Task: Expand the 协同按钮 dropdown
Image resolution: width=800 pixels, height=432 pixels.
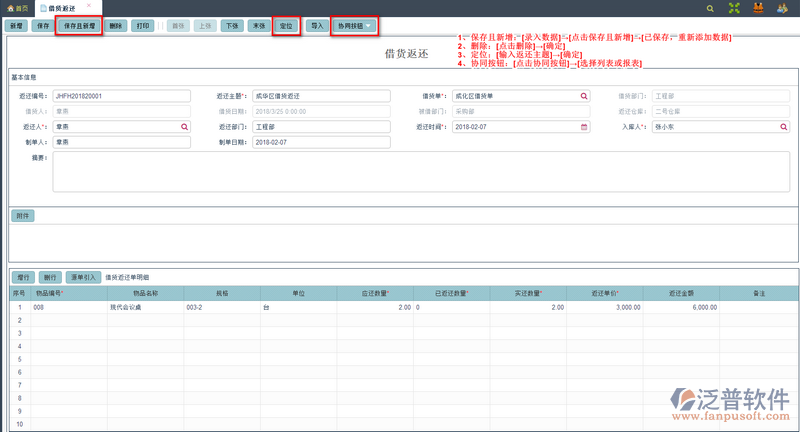Action: 355,24
